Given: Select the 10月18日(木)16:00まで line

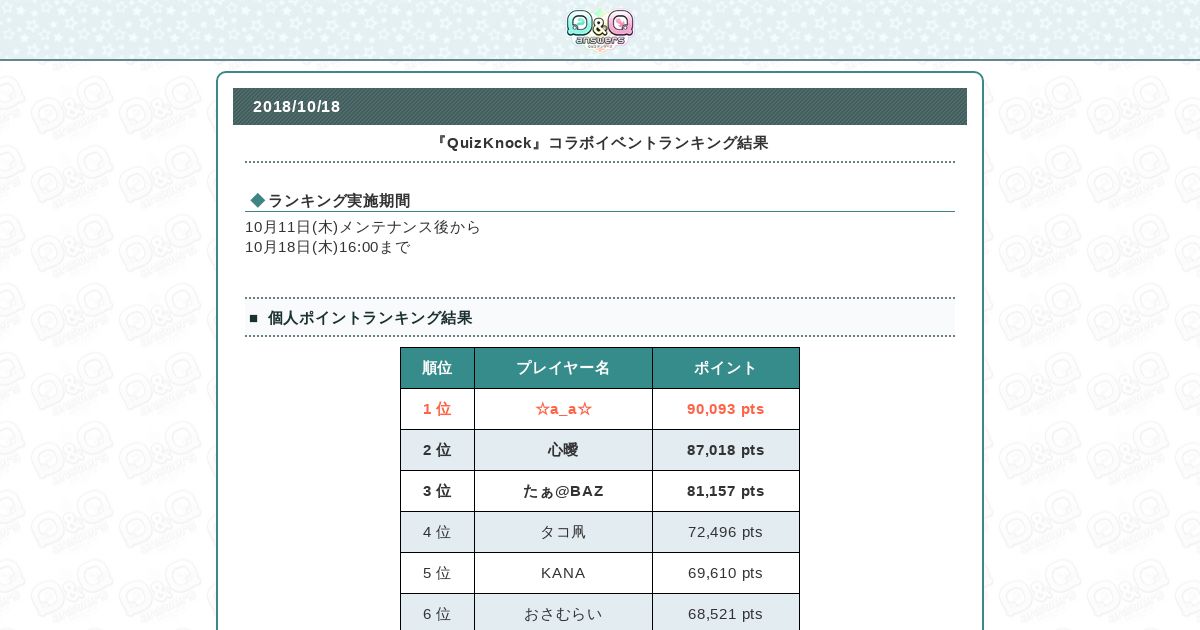Looking at the screenshot, I should tap(328, 247).
